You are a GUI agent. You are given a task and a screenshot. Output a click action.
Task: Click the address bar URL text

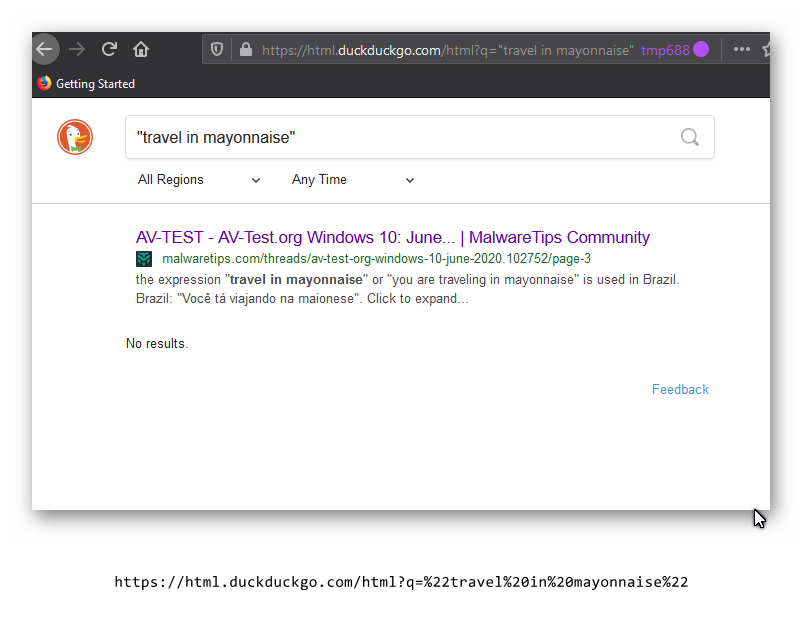click(448, 50)
